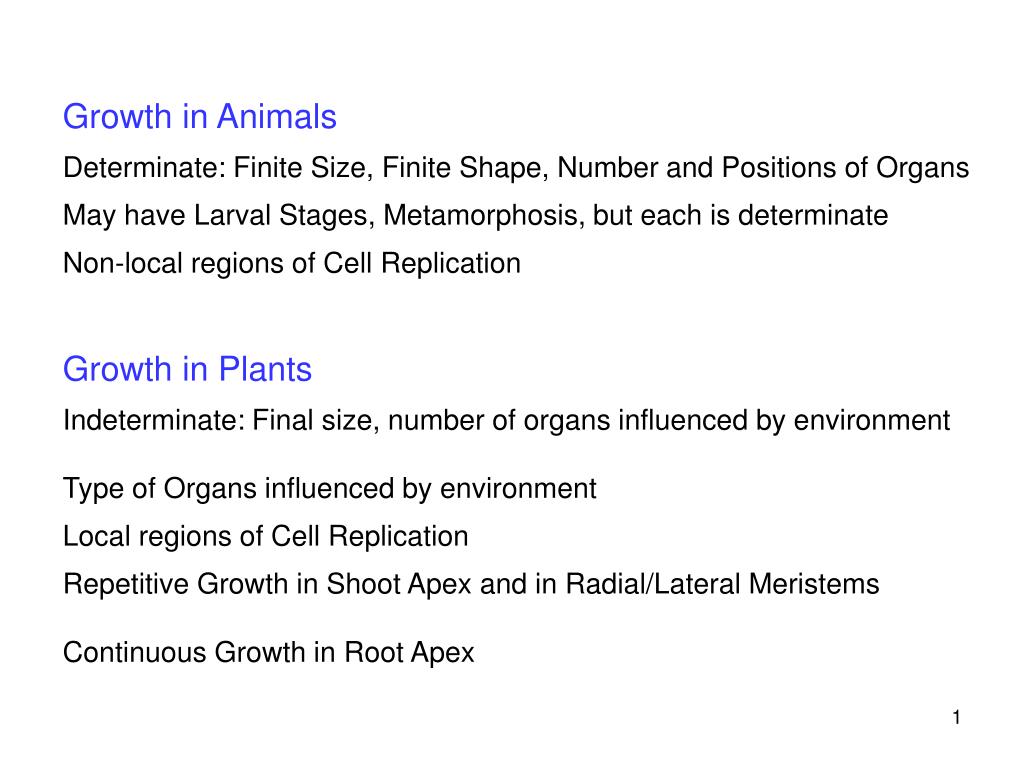Click the words 'Radial/Lateral Meristems'
1024x768 pixels.
tap(722, 584)
